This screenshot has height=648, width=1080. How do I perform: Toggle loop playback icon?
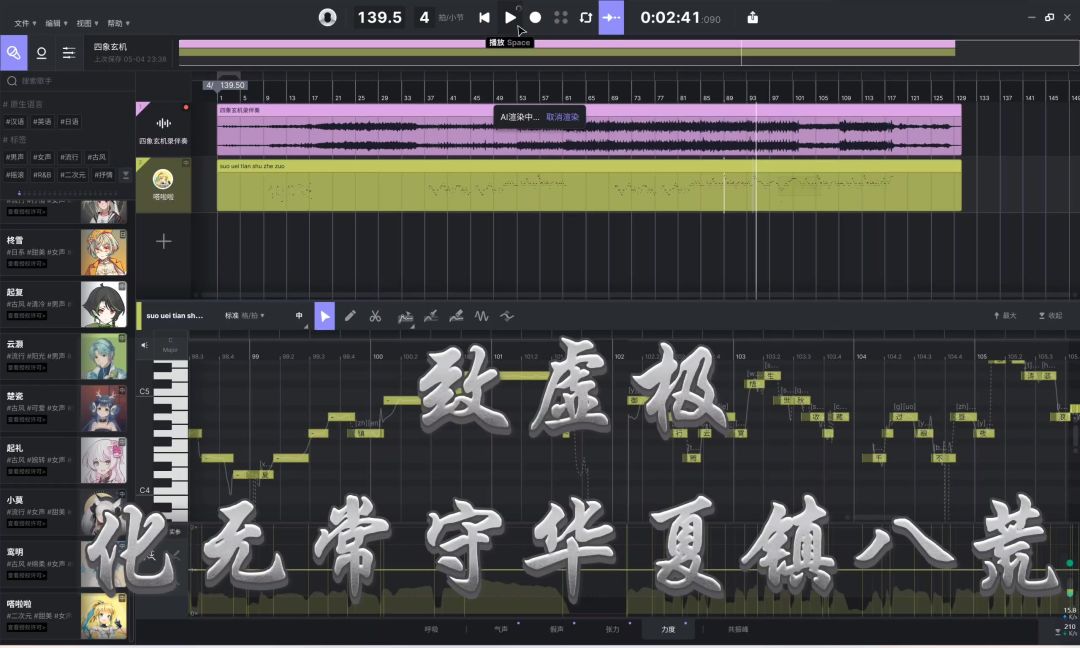pyautogui.click(x=586, y=17)
